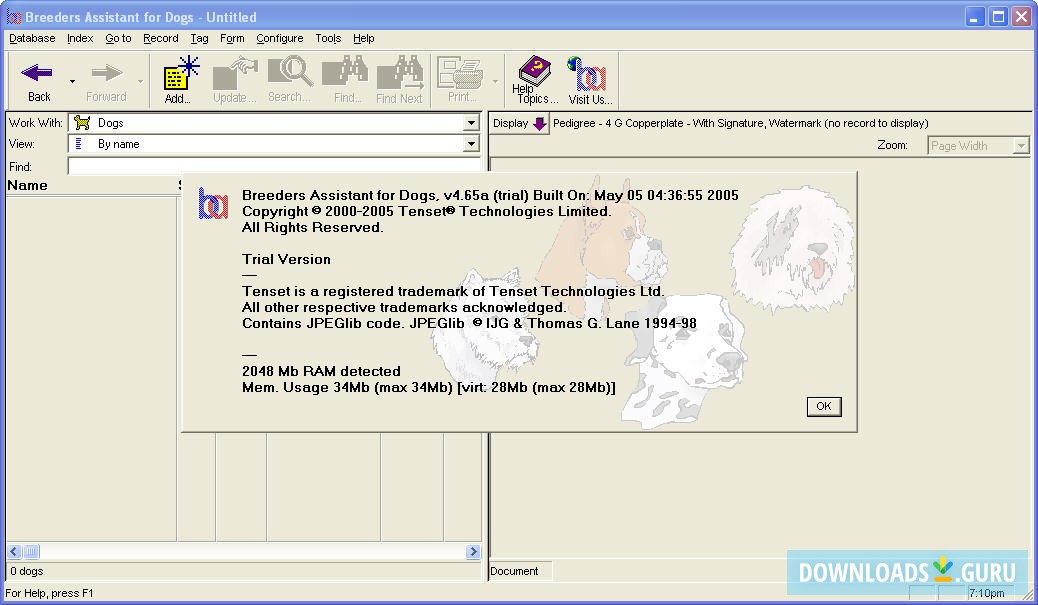Open the Tag menu
The height and width of the screenshot is (605, 1038).
click(199, 38)
